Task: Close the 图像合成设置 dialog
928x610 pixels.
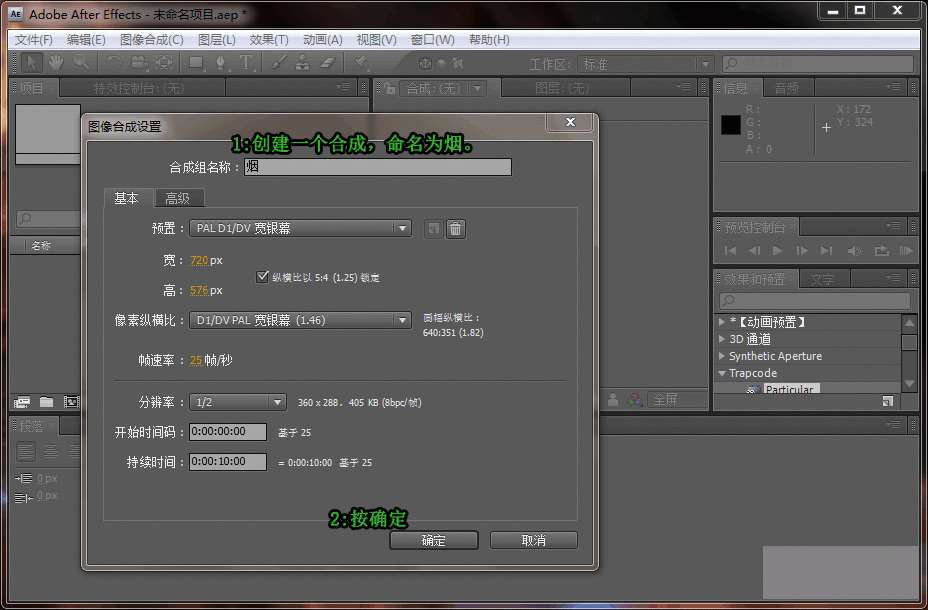Action: coord(570,122)
